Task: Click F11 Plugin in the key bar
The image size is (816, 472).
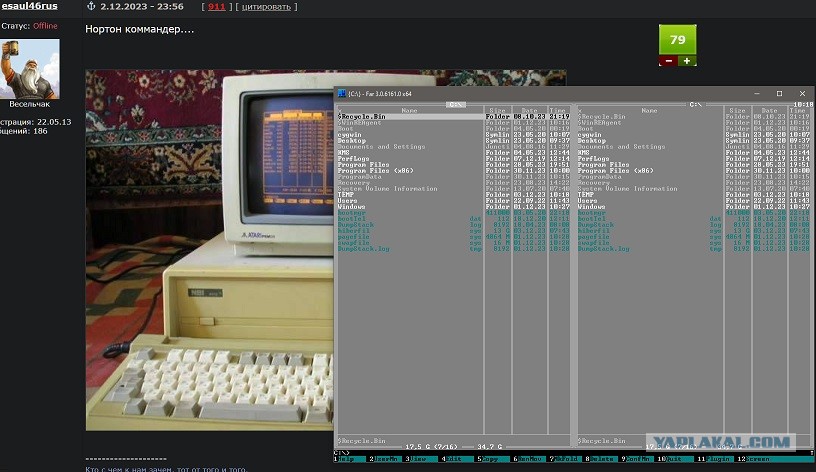Action: 714,459
